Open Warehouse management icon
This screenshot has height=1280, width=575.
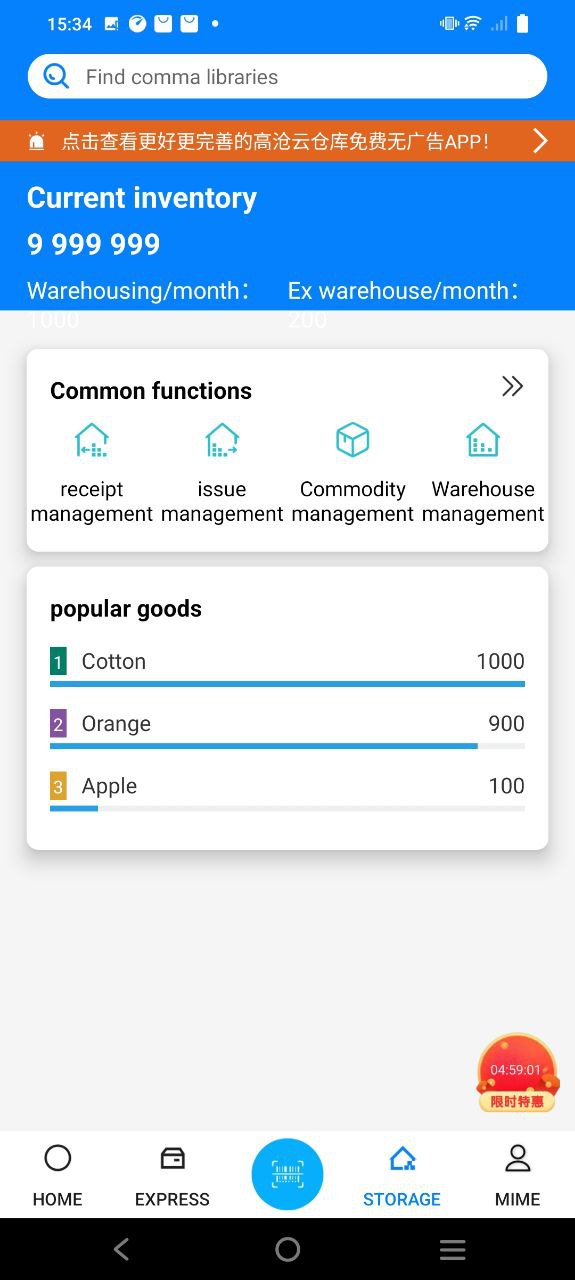[x=483, y=440]
